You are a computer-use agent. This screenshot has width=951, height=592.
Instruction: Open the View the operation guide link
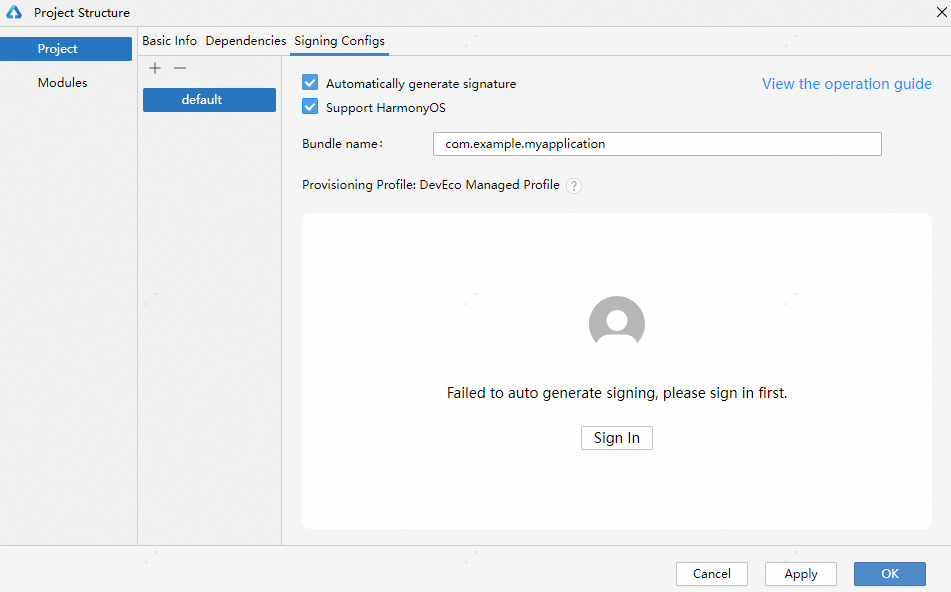coord(846,84)
